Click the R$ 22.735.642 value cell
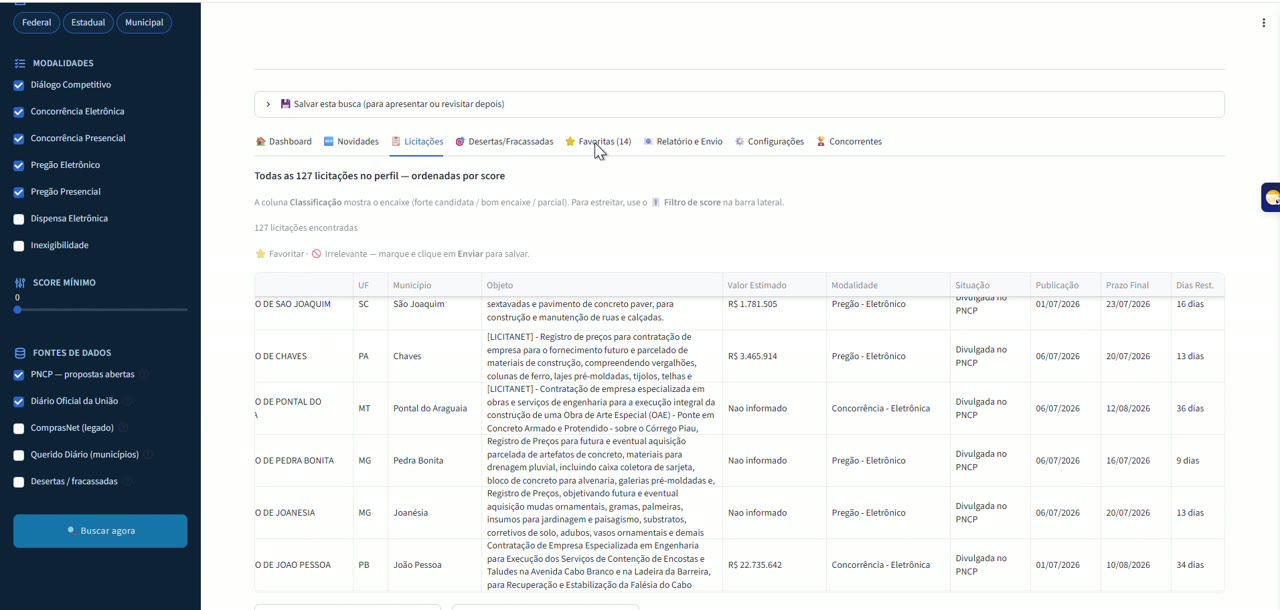 tap(774, 565)
